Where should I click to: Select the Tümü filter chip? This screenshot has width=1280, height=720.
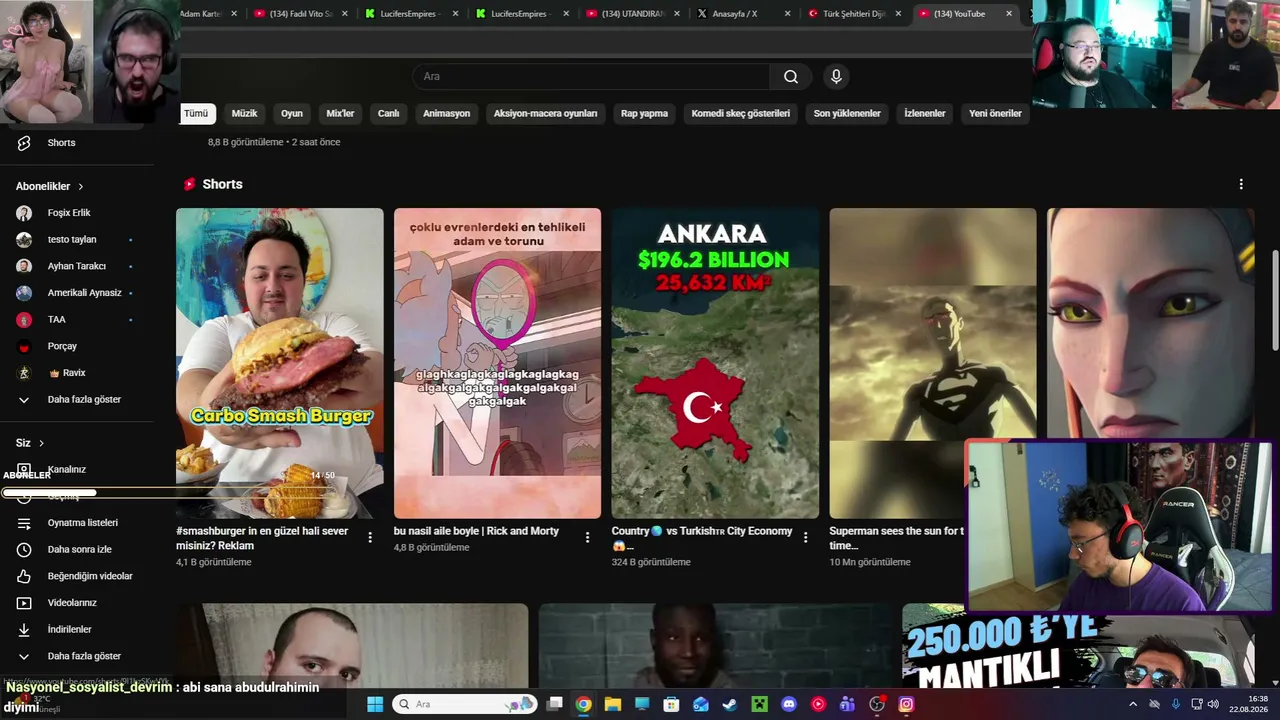196,114
